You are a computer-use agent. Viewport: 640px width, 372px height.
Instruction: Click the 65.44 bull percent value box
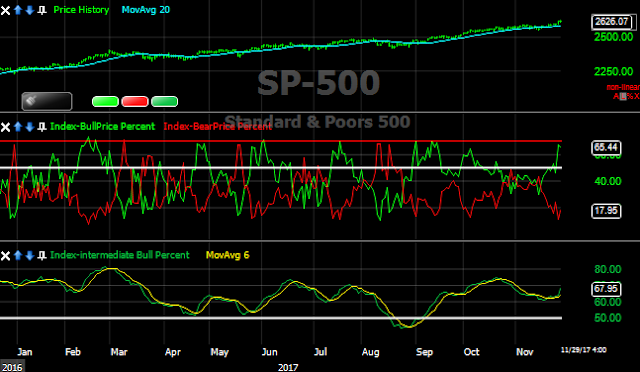(x=606, y=147)
